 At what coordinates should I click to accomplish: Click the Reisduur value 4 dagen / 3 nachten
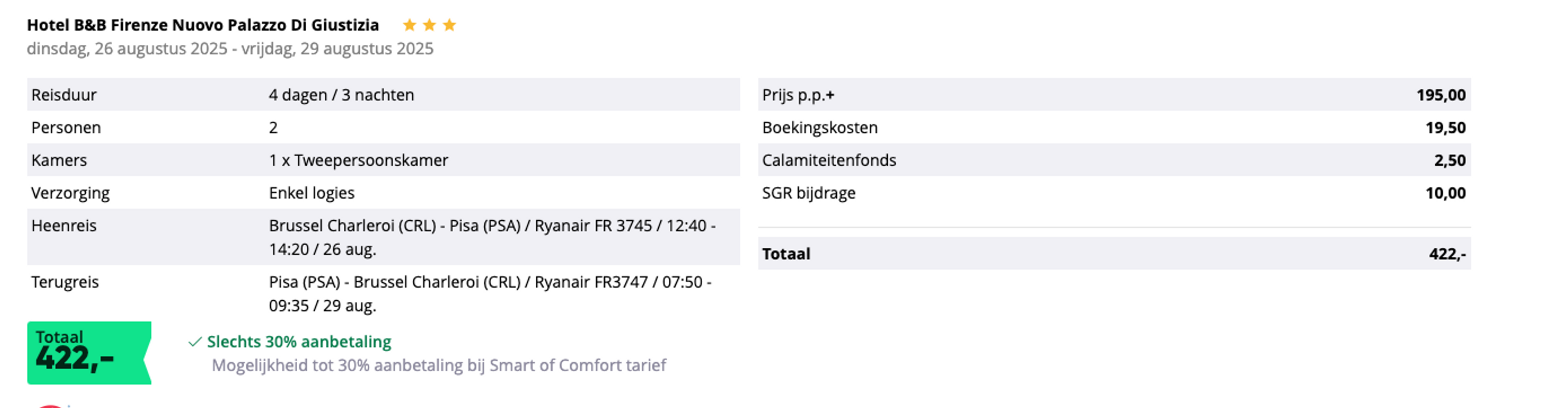point(341,95)
